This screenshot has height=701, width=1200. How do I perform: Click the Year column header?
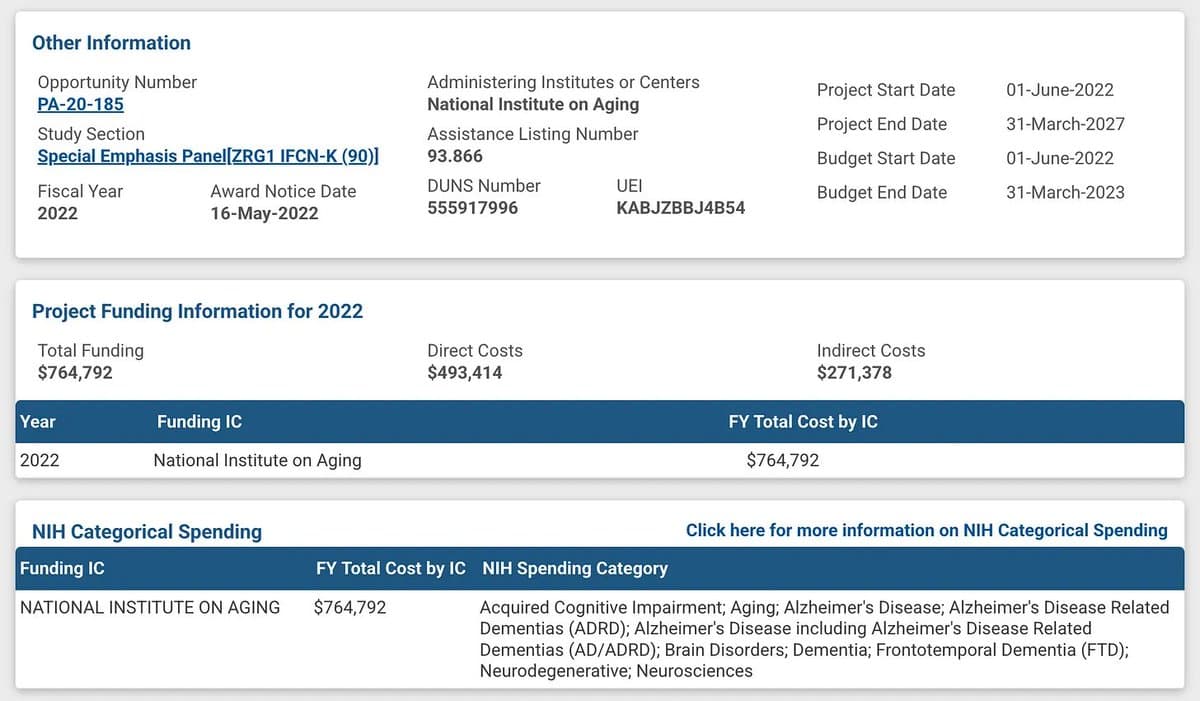[x=38, y=422]
